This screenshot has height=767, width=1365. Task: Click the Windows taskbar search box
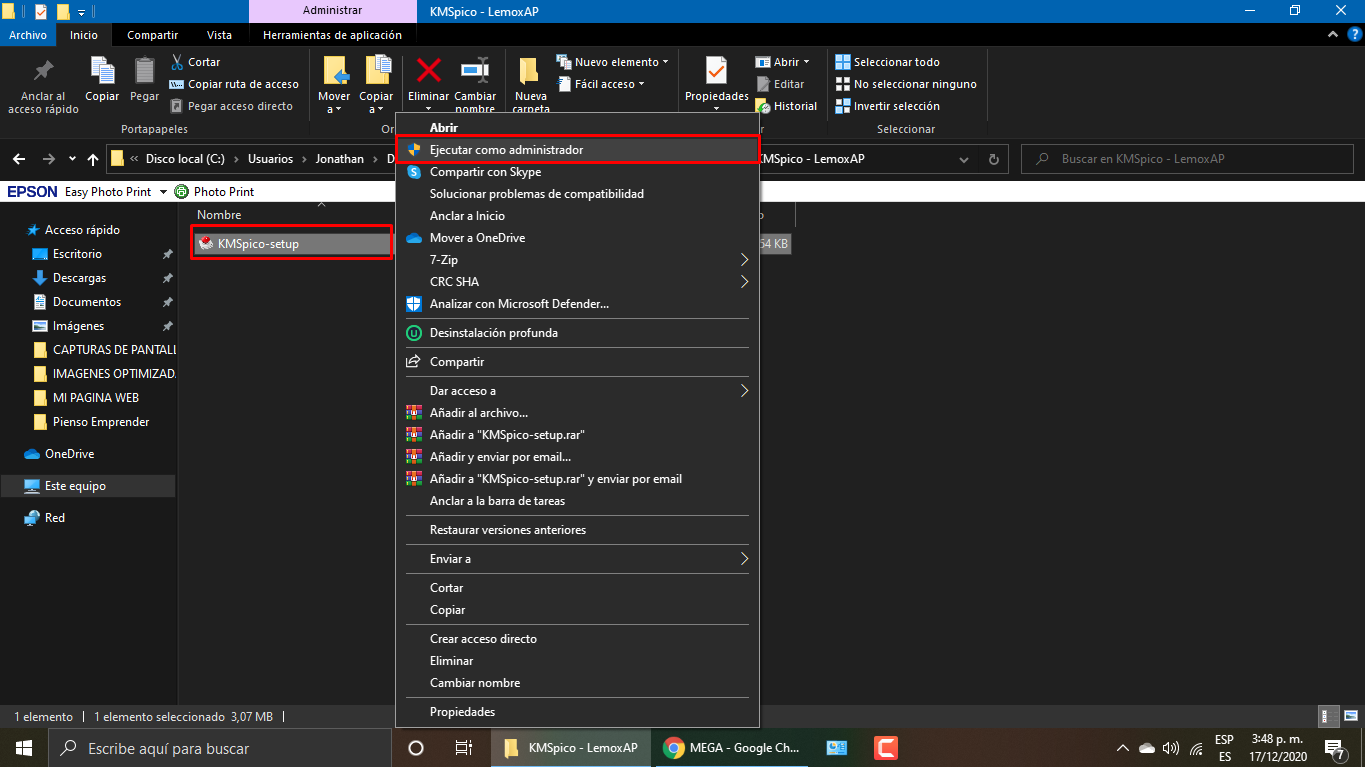point(219,748)
